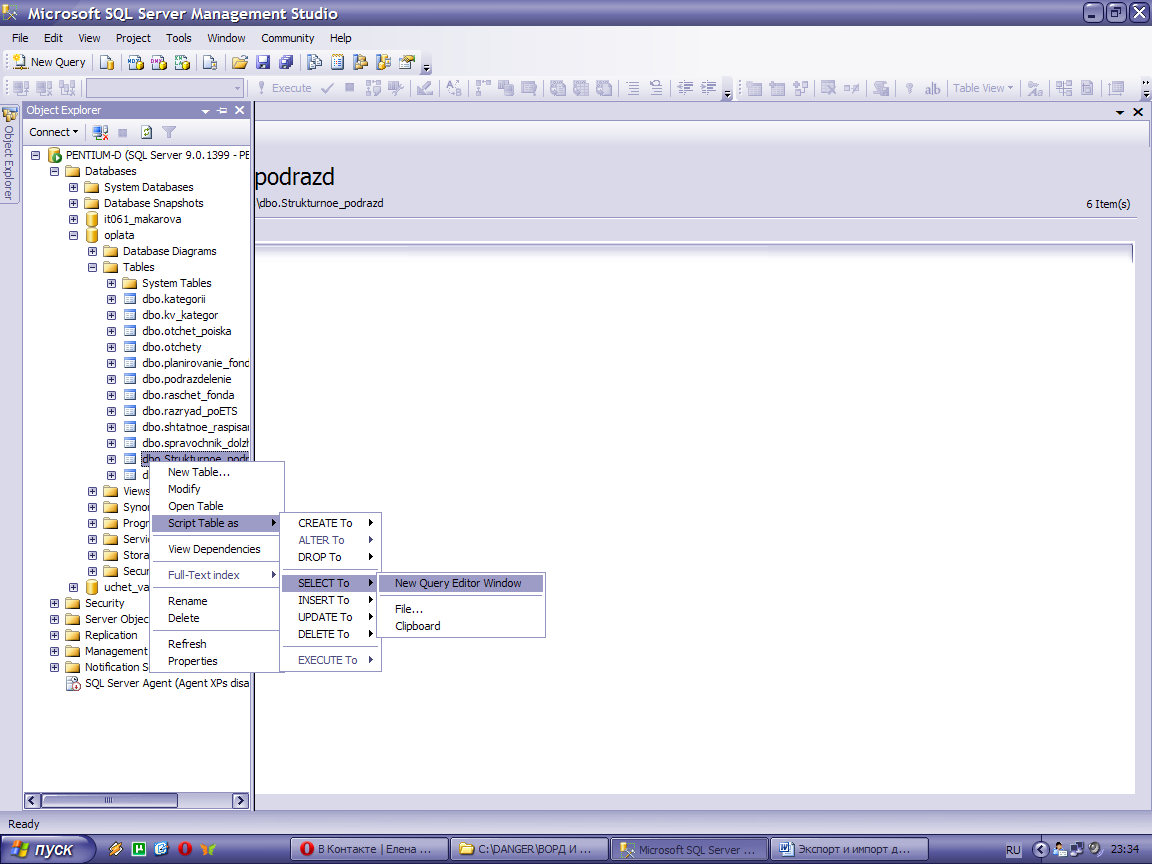Collapse the Databases tree node
The height and width of the screenshot is (864, 1152).
point(54,171)
